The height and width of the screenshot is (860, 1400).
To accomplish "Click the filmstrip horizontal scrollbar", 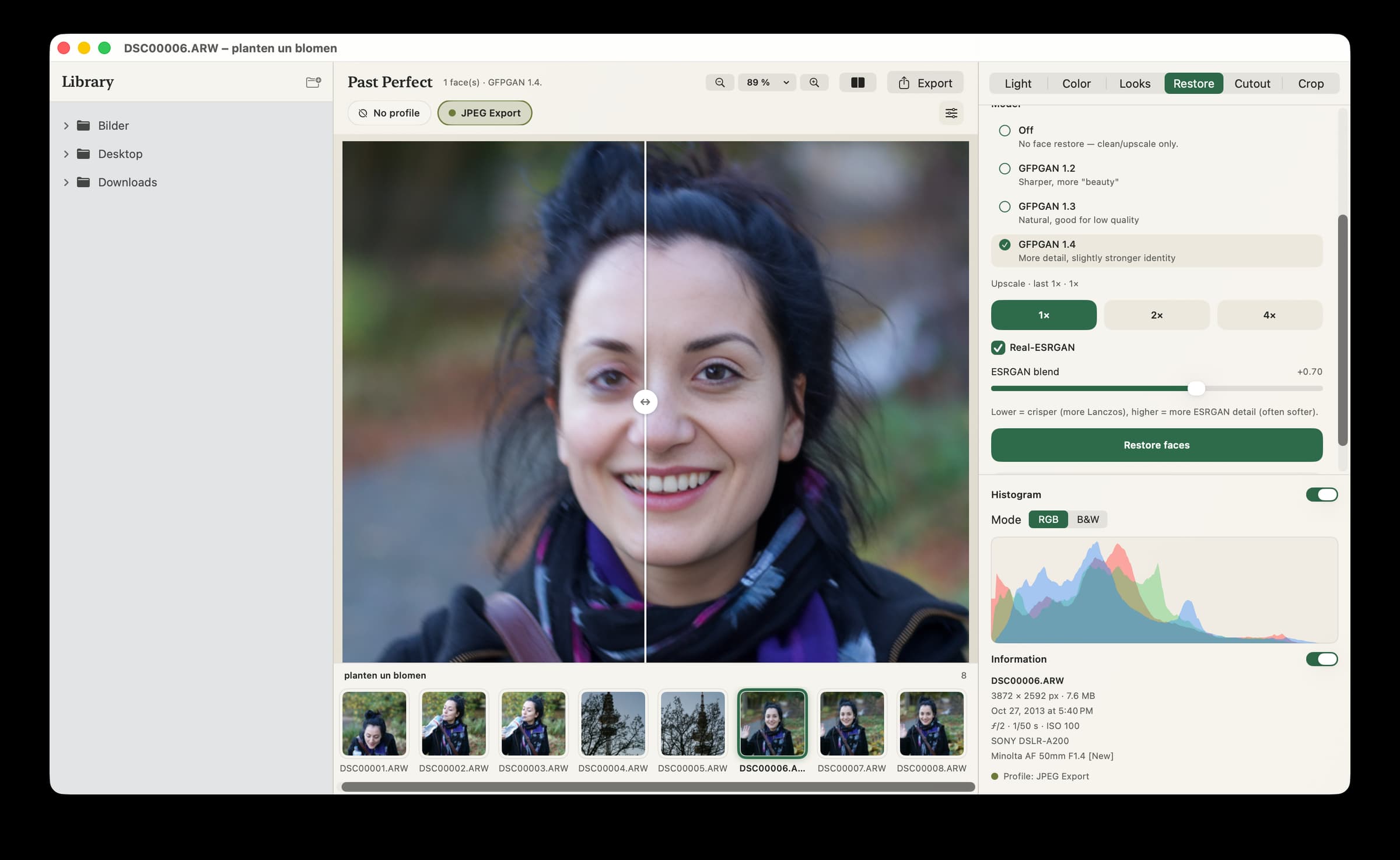I will [658, 787].
